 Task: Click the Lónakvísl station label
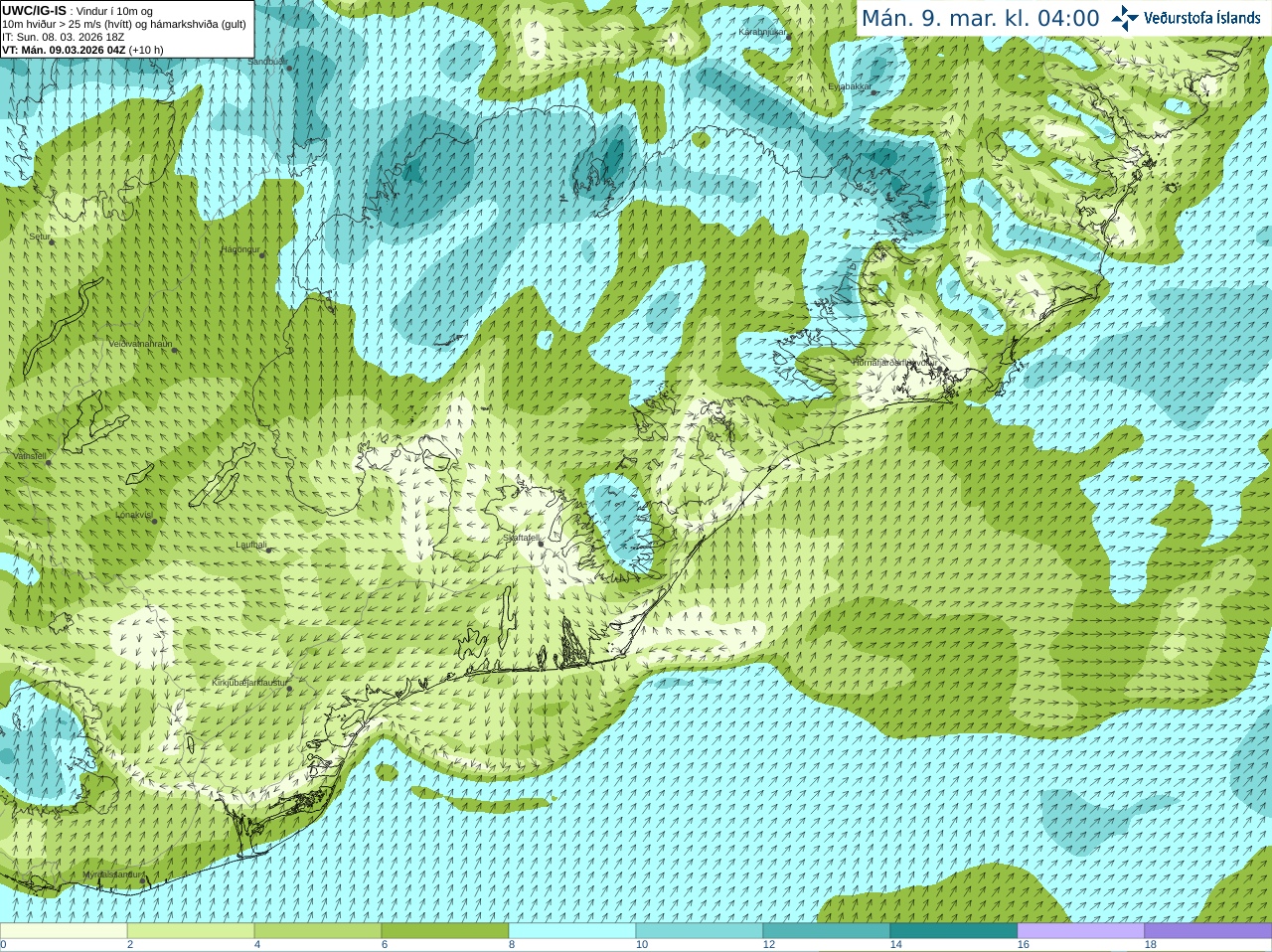pos(134,515)
